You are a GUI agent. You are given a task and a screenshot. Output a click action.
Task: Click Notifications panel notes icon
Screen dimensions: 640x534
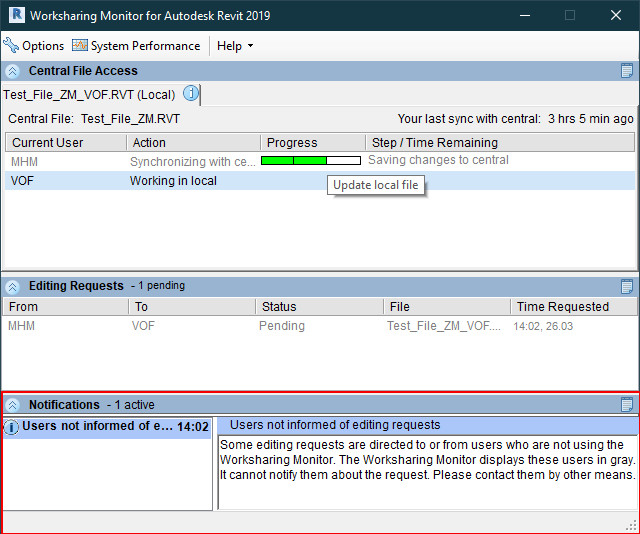click(627, 405)
